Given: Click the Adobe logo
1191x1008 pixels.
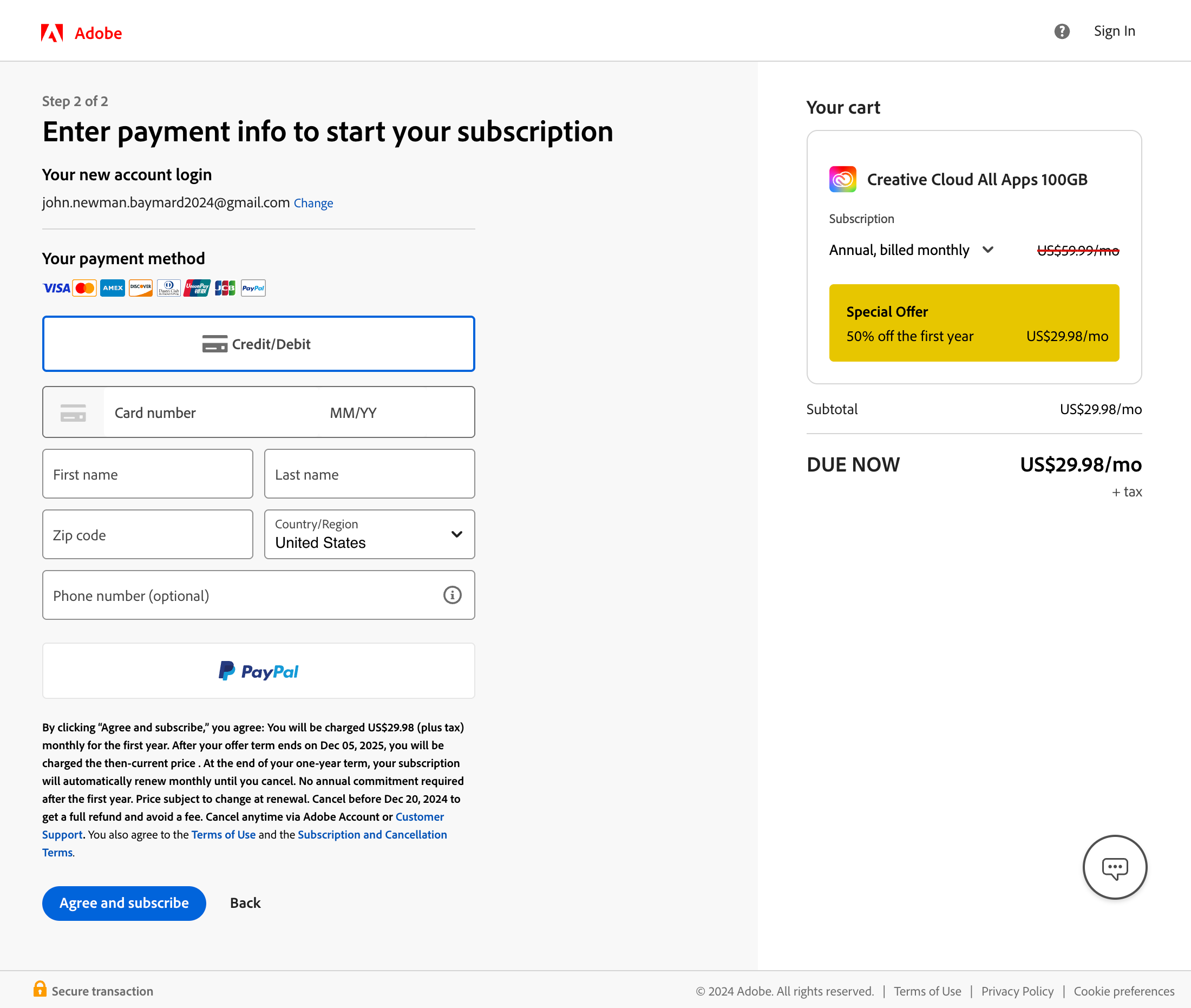Looking at the screenshot, I should (x=82, y=32).
